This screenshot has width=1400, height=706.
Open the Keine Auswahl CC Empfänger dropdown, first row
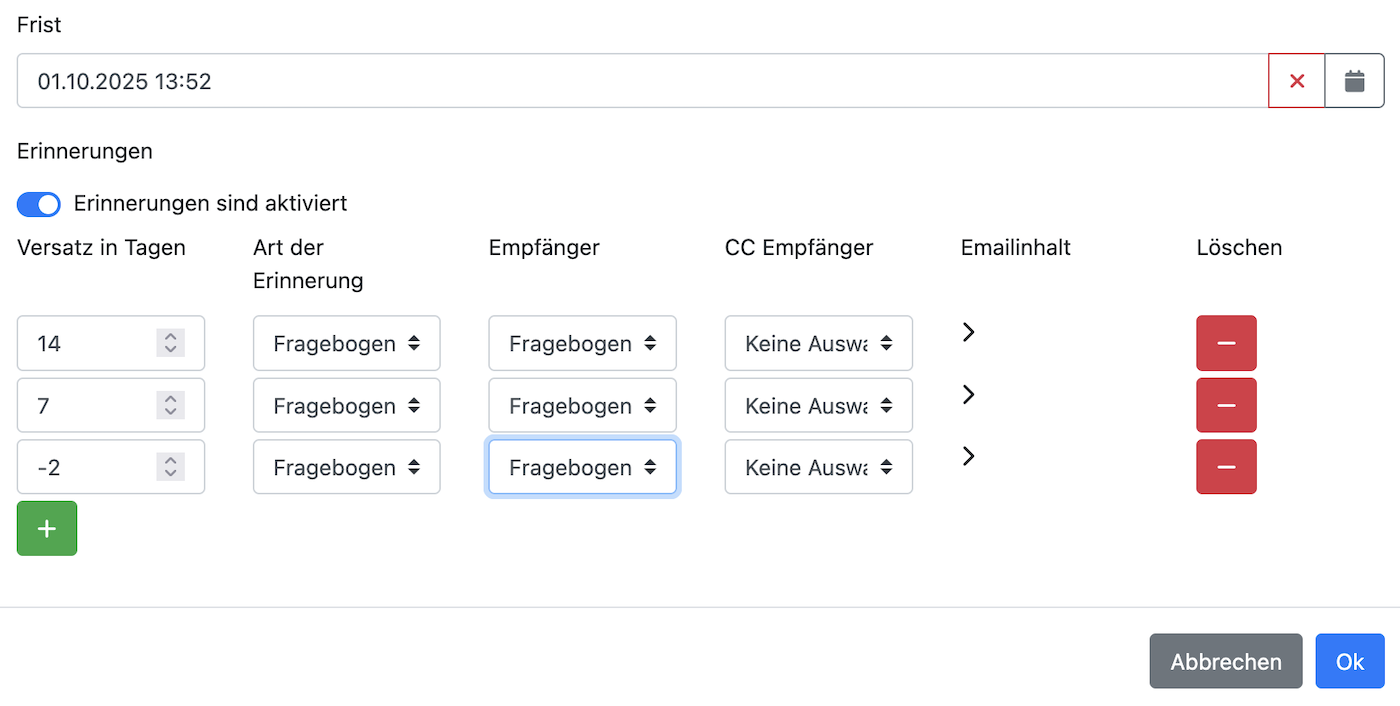[x=818, y=343]
